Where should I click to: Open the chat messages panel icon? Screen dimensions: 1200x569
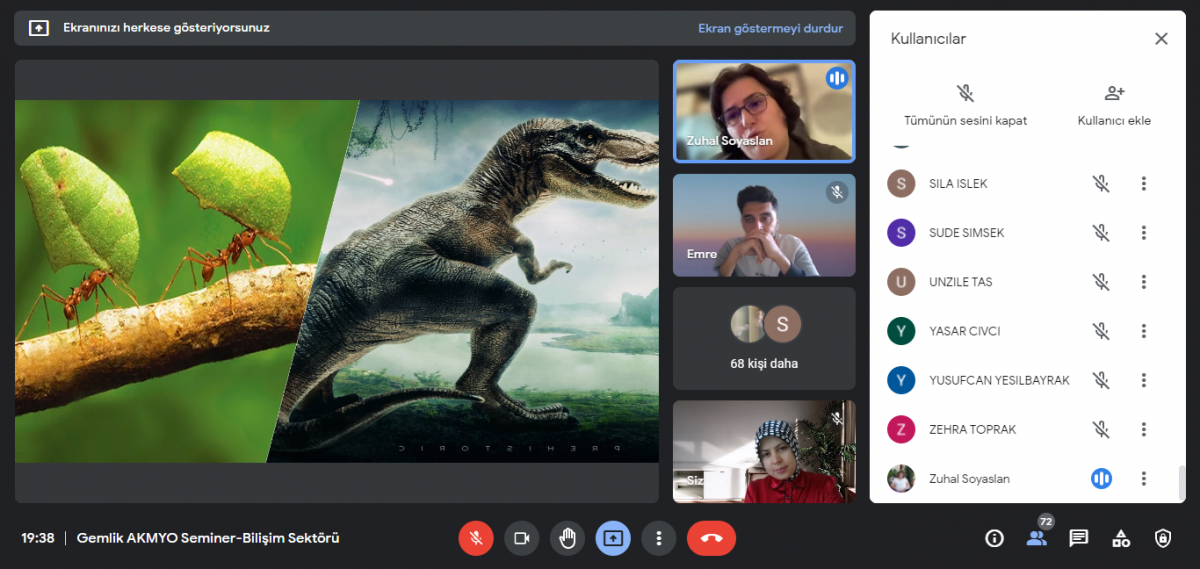pos(1079,538)
